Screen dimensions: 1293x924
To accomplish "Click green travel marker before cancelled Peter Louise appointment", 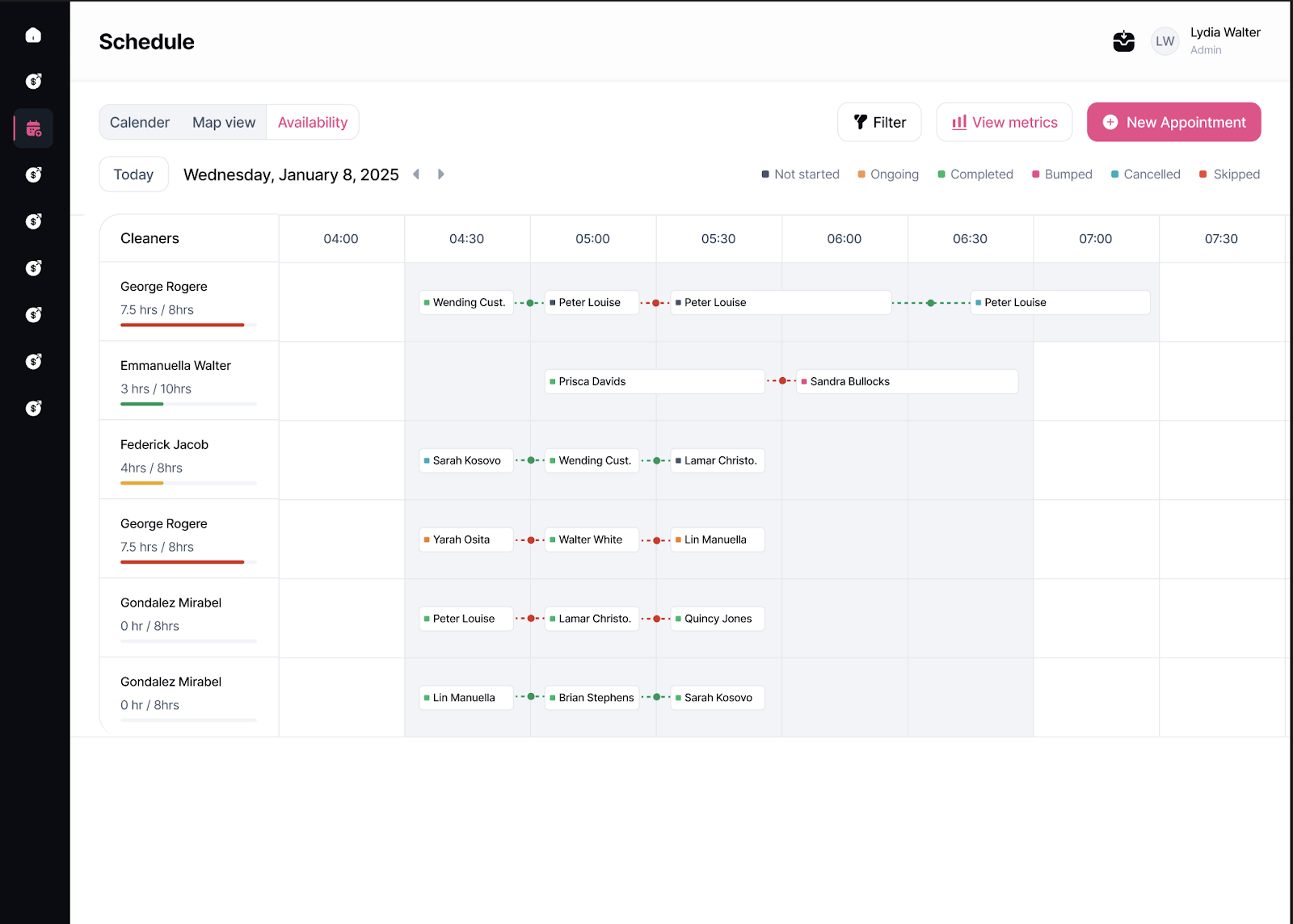I will 931,303.
